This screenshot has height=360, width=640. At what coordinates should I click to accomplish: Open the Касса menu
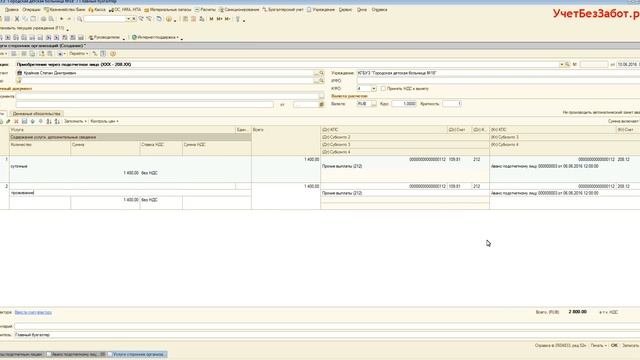click(97, 9)
